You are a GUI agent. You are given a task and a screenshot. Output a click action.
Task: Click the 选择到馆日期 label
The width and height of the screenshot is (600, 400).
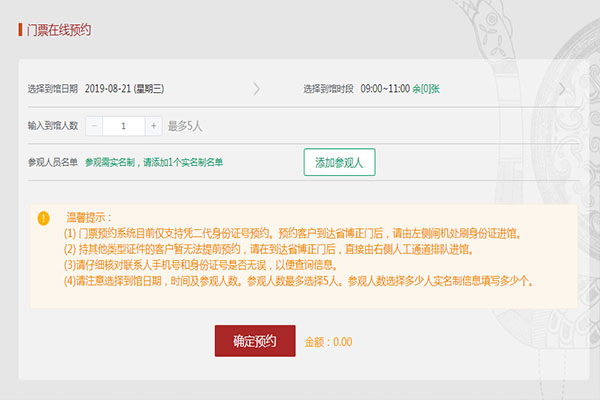click(52, 89)
